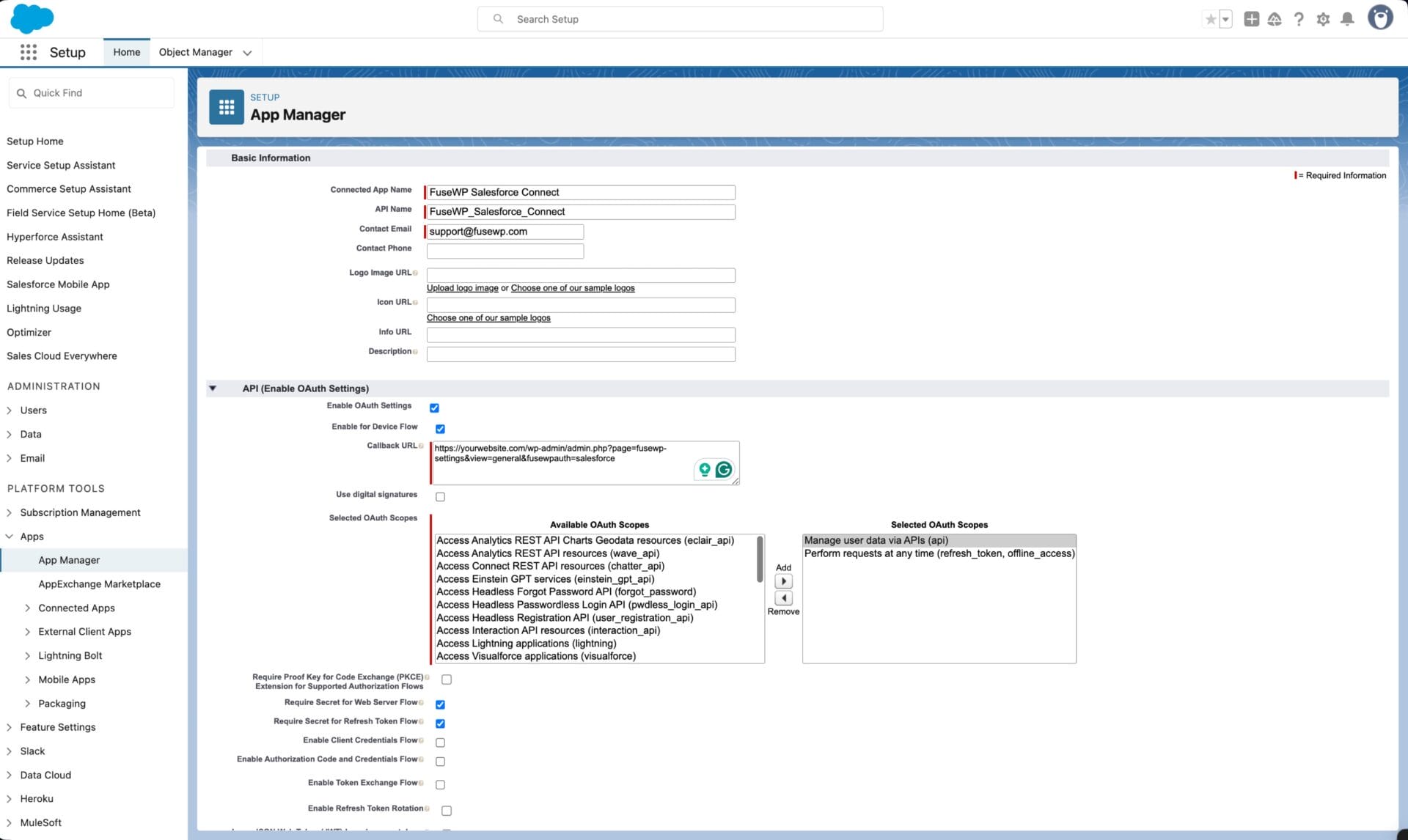Toggle Enable OAuth Settings checkbox
Image resolution: width=1408 pixels, height=840 pixels.
click(x=434, y=408)
